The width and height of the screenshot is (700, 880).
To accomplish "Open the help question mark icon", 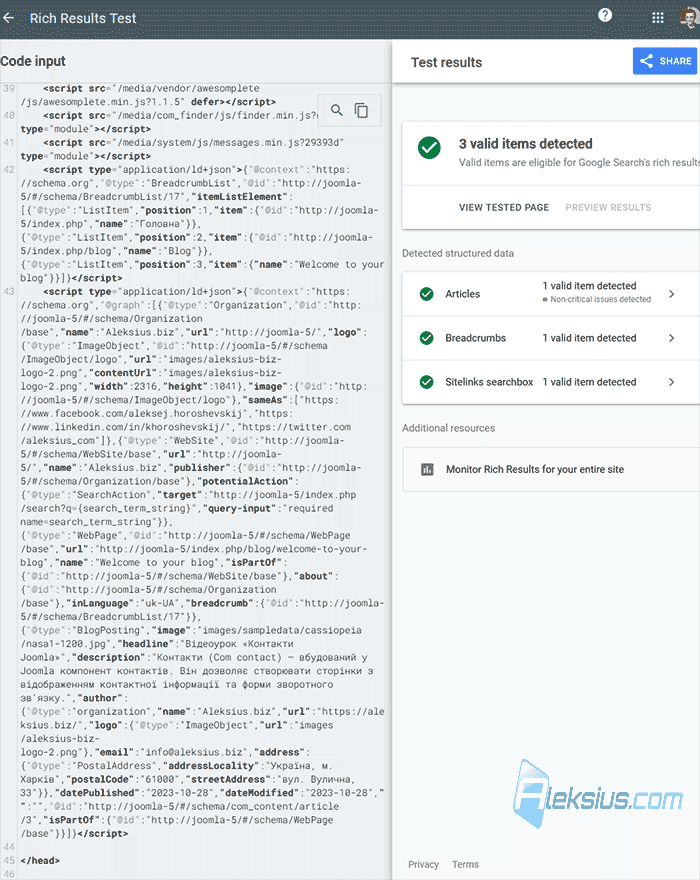I will click(x=605, y=15).
